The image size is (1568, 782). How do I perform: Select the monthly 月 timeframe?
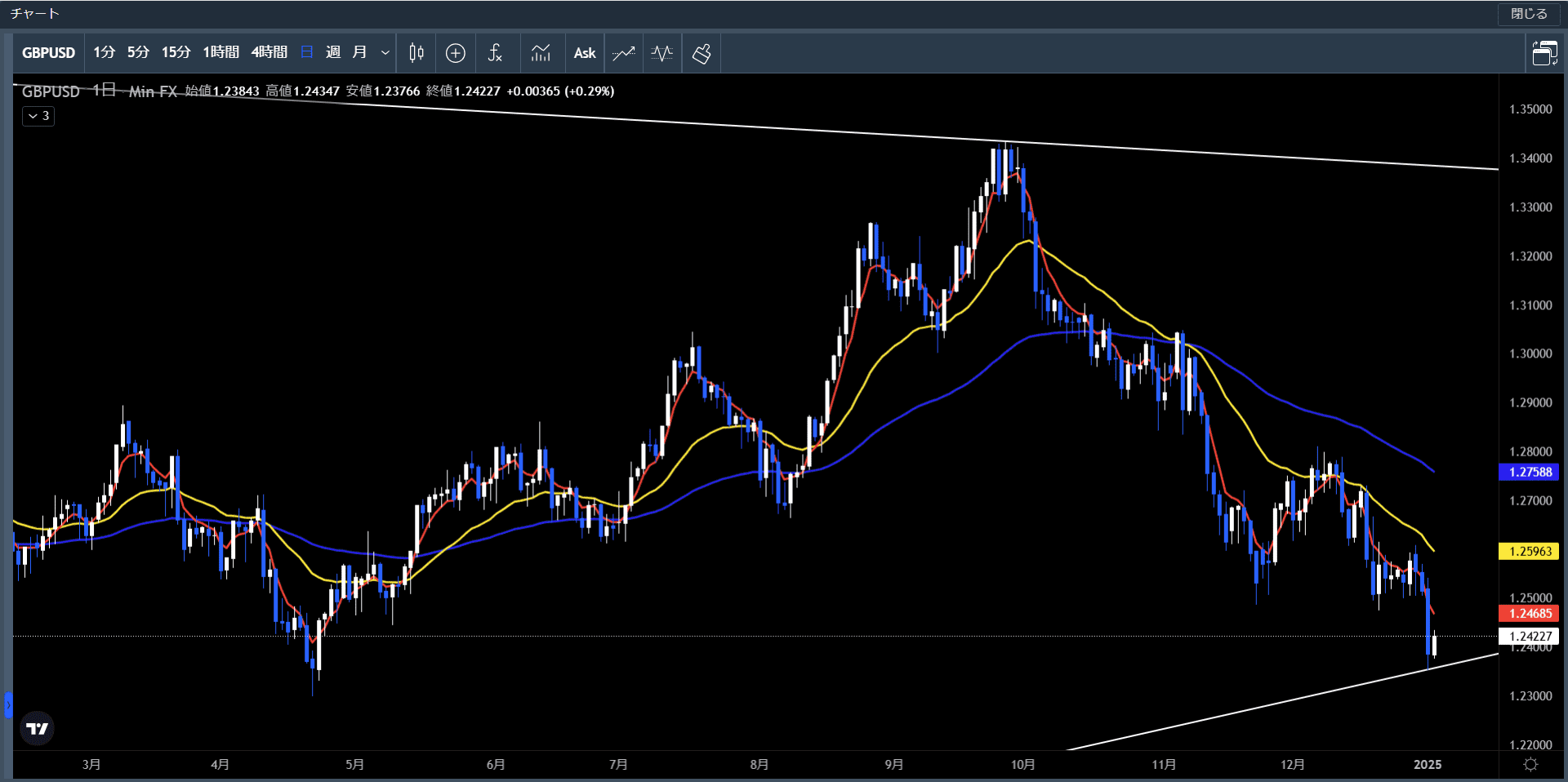359,53
